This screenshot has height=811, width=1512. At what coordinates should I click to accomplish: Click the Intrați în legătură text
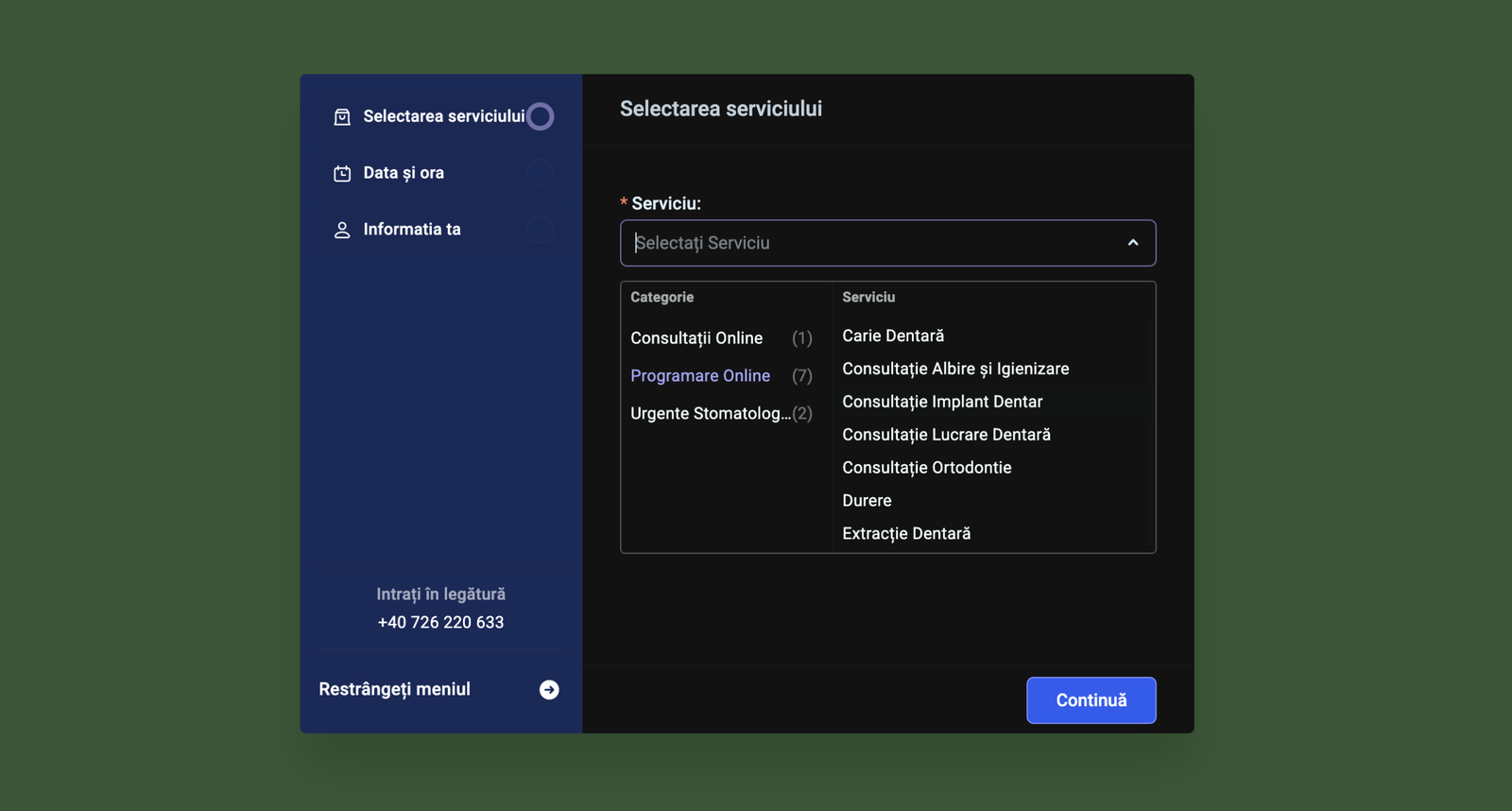click(440, 594)
